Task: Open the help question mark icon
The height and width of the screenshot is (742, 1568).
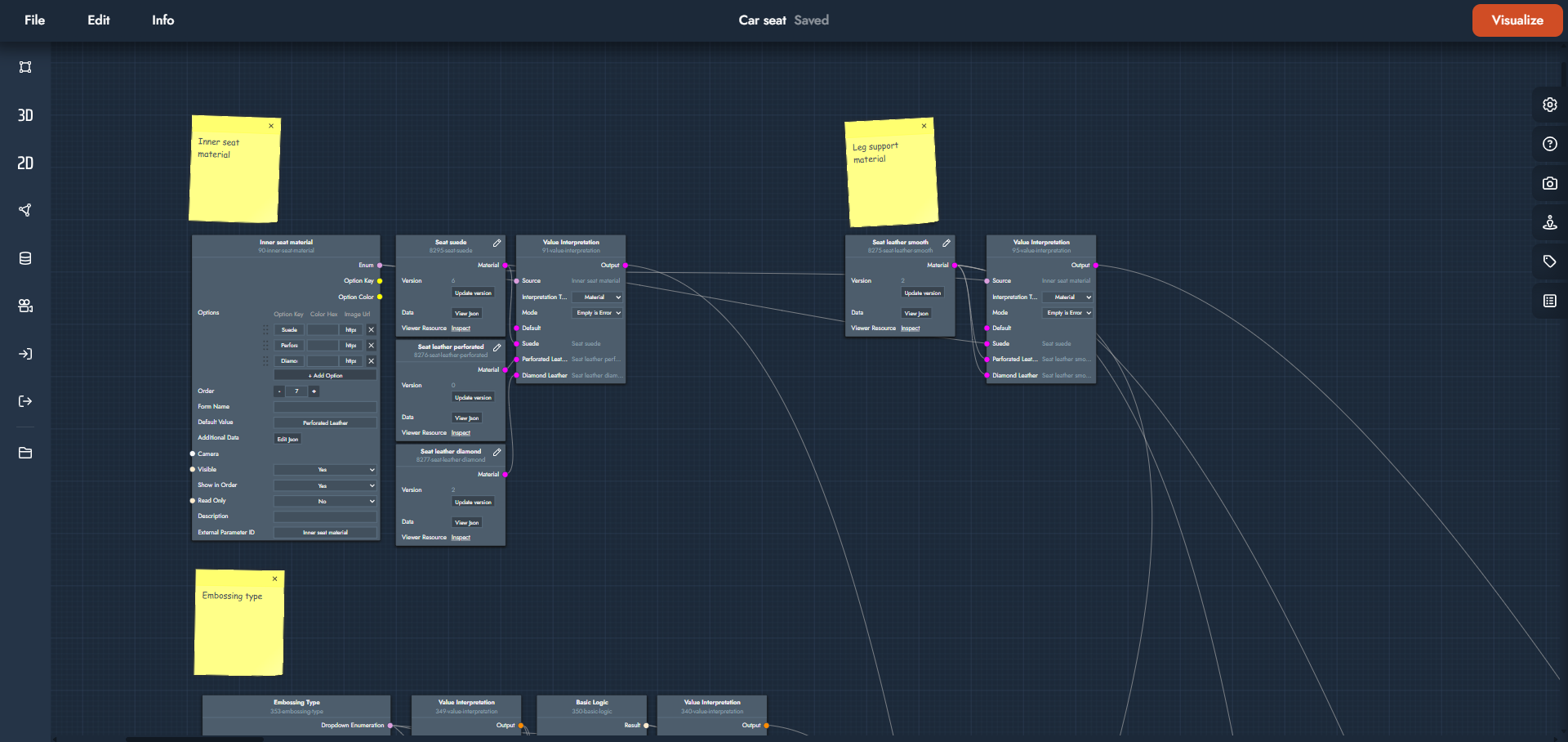Action: 1549,145
